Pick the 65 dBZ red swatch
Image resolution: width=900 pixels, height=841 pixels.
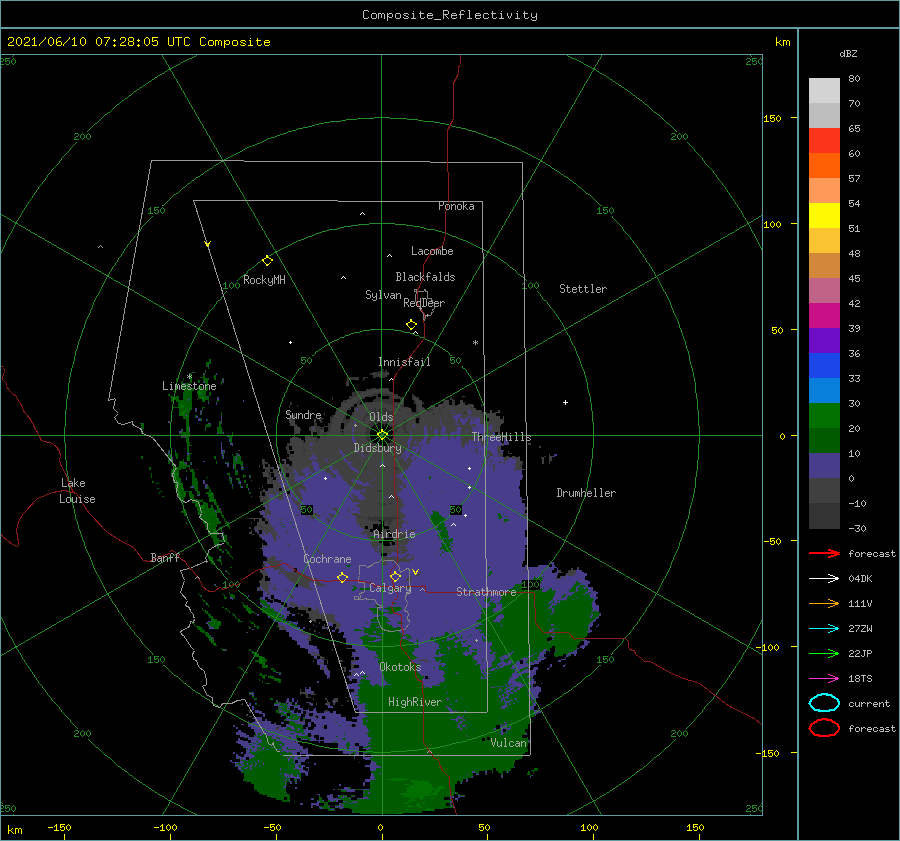click(824, 140)
